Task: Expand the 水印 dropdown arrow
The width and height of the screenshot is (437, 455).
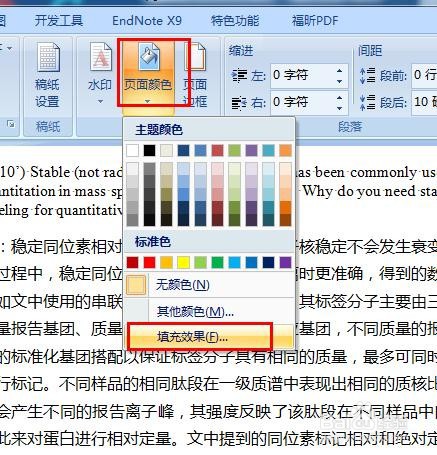Action: pos(100,101)
